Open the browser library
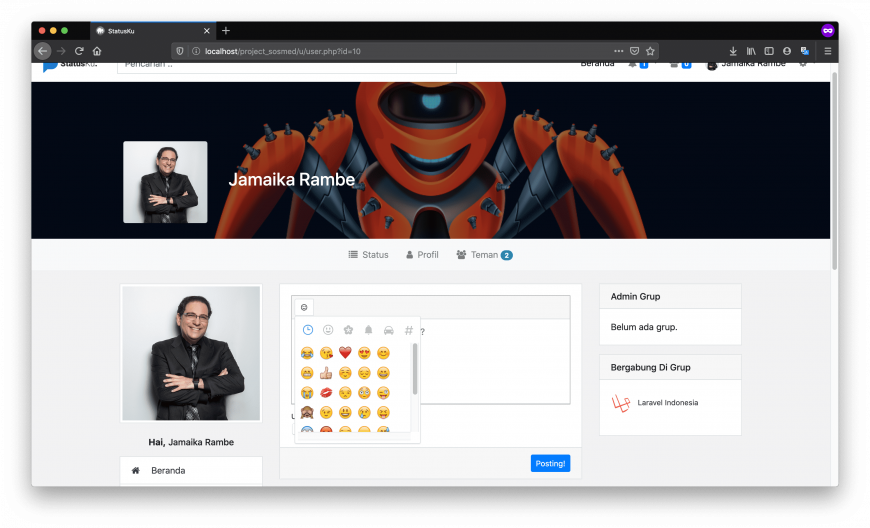Image resolution: width=870 pixels, height=528 pixels. pyautogui.click(x=751, y=51)
